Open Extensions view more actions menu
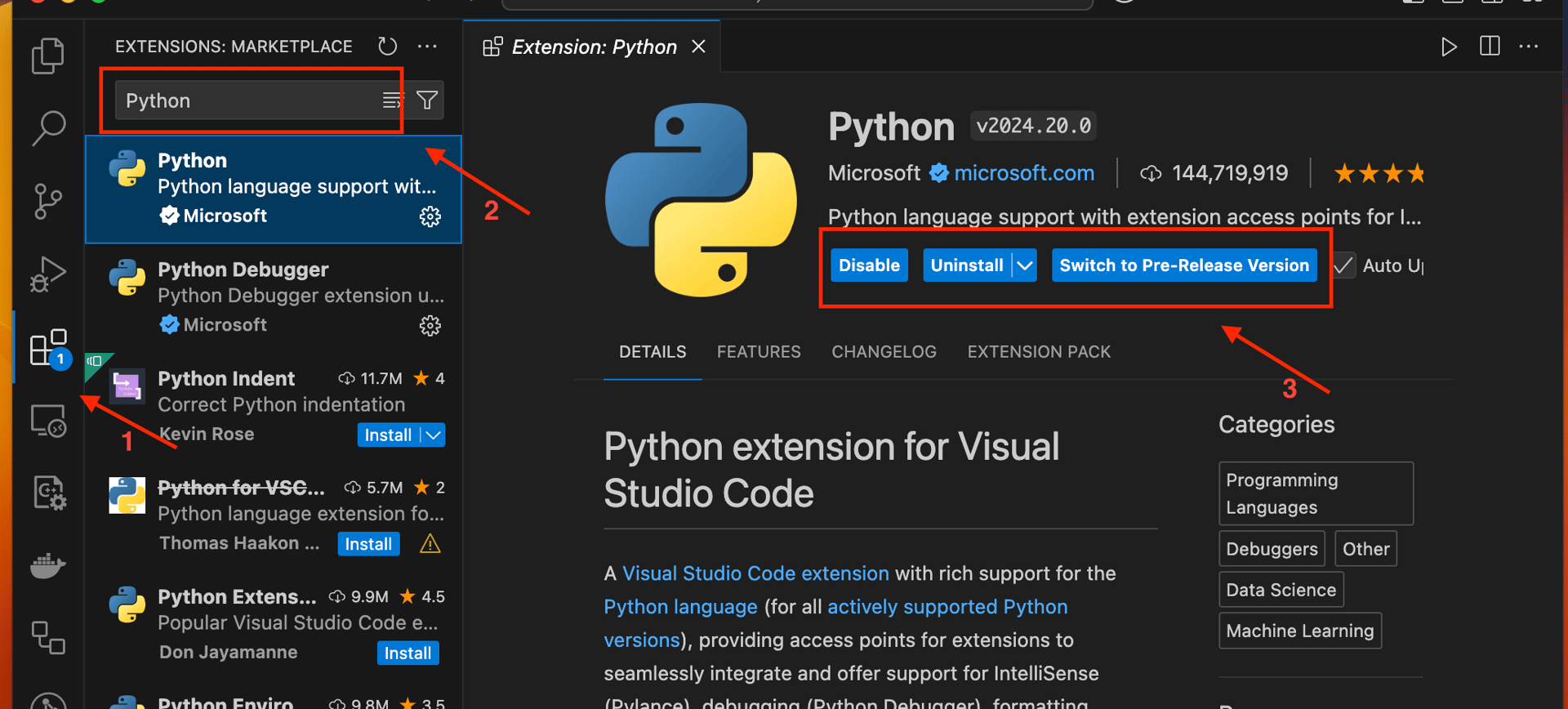The height and width of the screenshot is (709, 1568). click(x=427, y=47)
